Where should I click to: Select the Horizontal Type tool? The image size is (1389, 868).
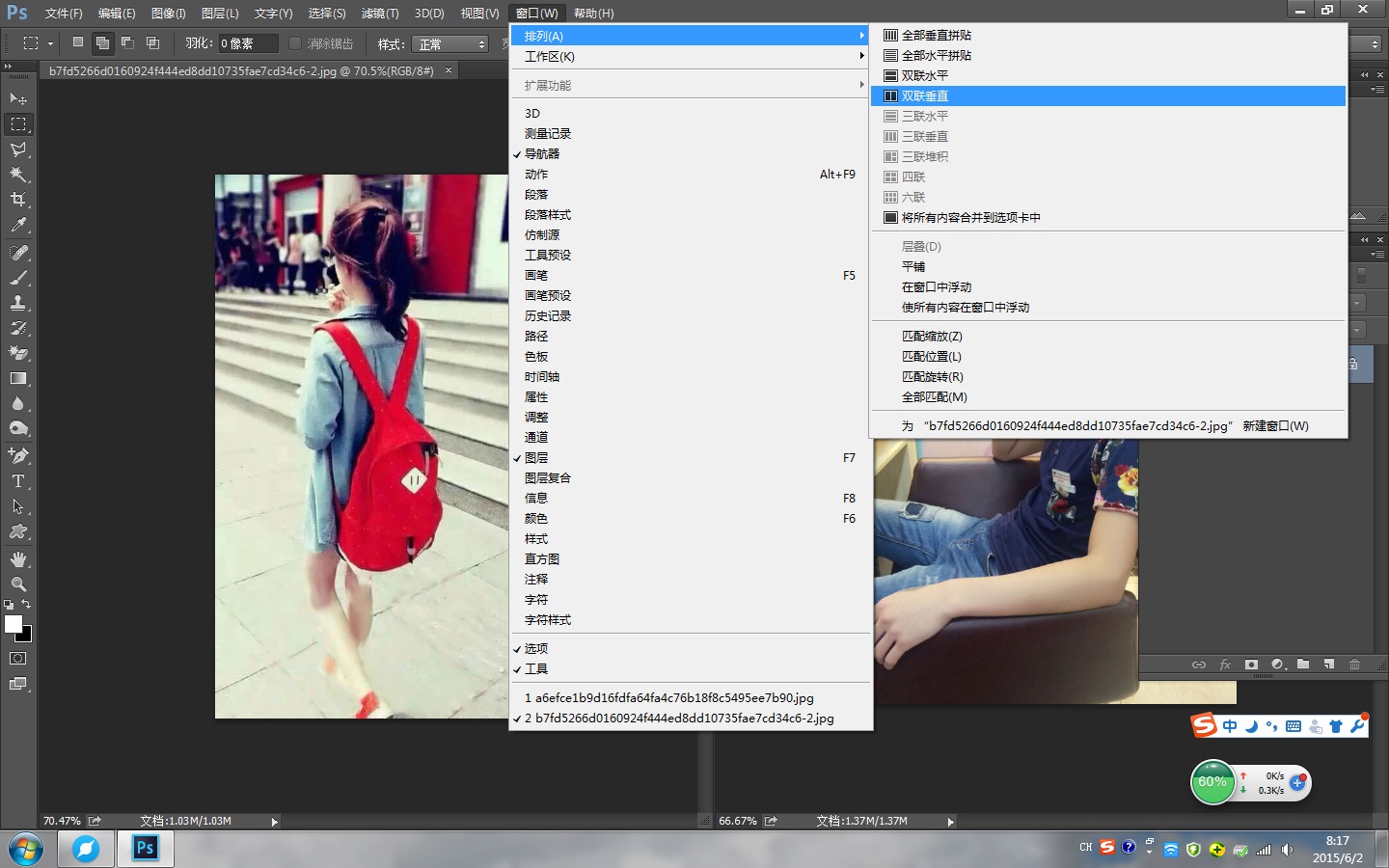(x=18, y=481)
